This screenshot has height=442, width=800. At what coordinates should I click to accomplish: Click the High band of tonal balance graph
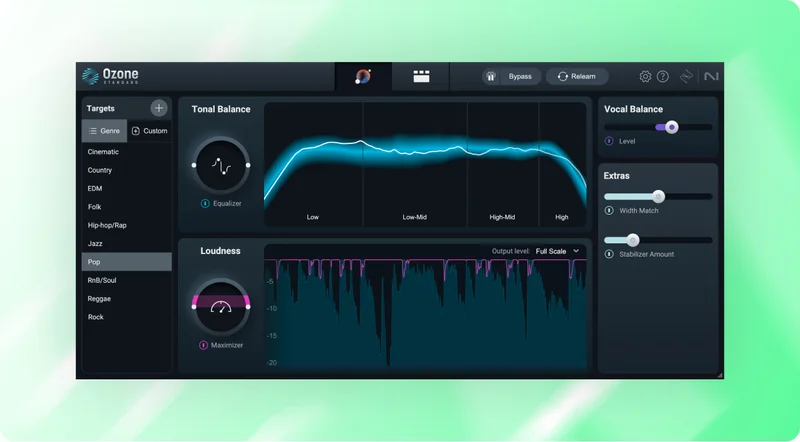tap(562, 164)
